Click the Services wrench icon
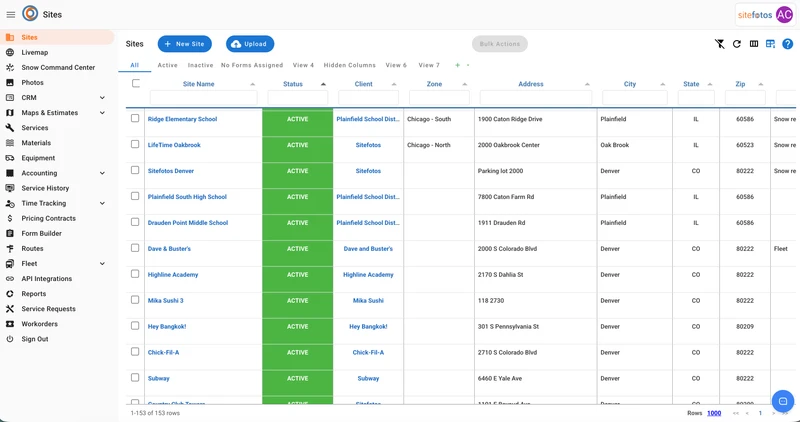This screenshot has height=422, width=800. tap(10, 128)
